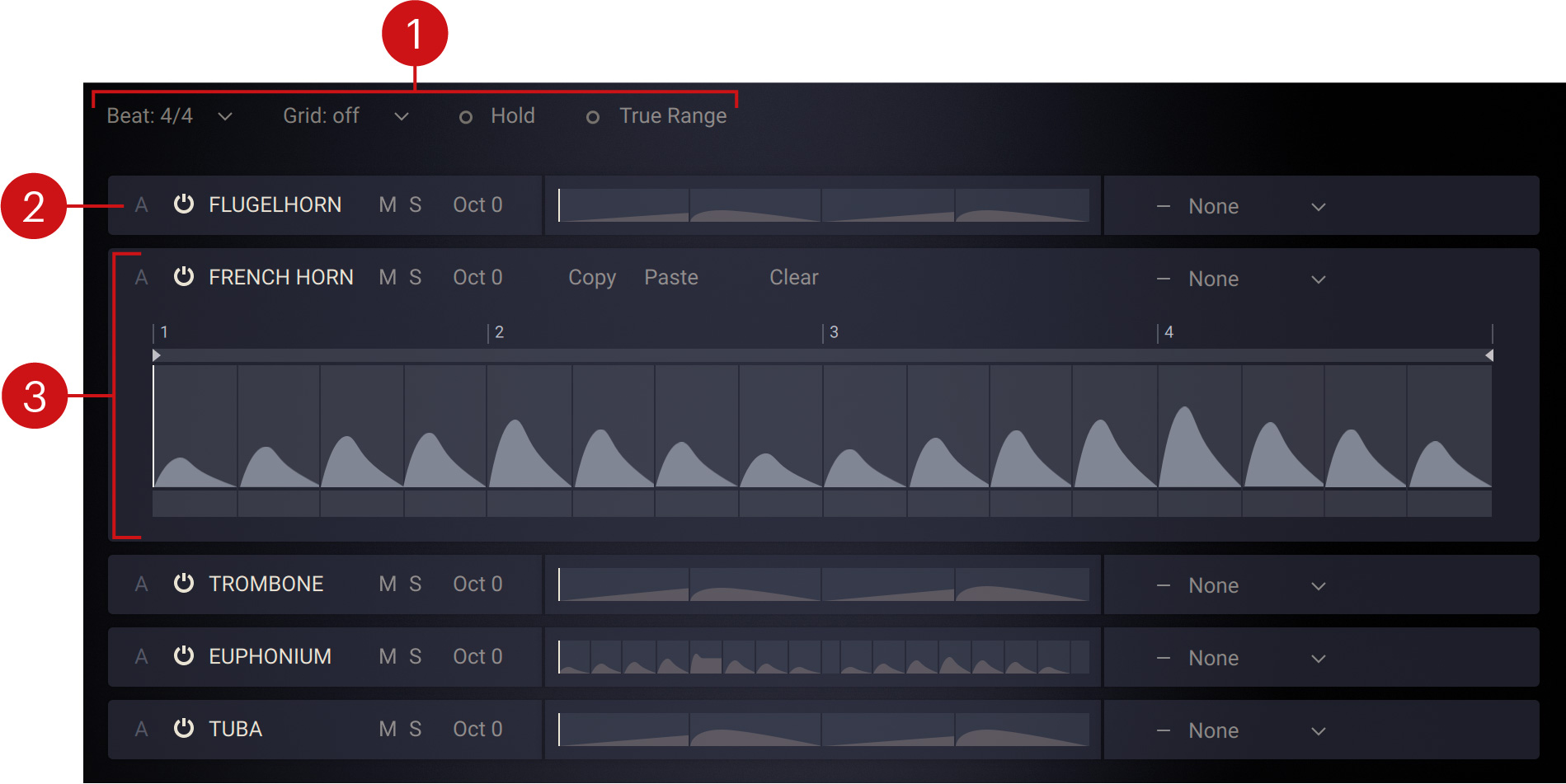
Task: Clear the French Horn pattern
Action: [x=793, y=278]
